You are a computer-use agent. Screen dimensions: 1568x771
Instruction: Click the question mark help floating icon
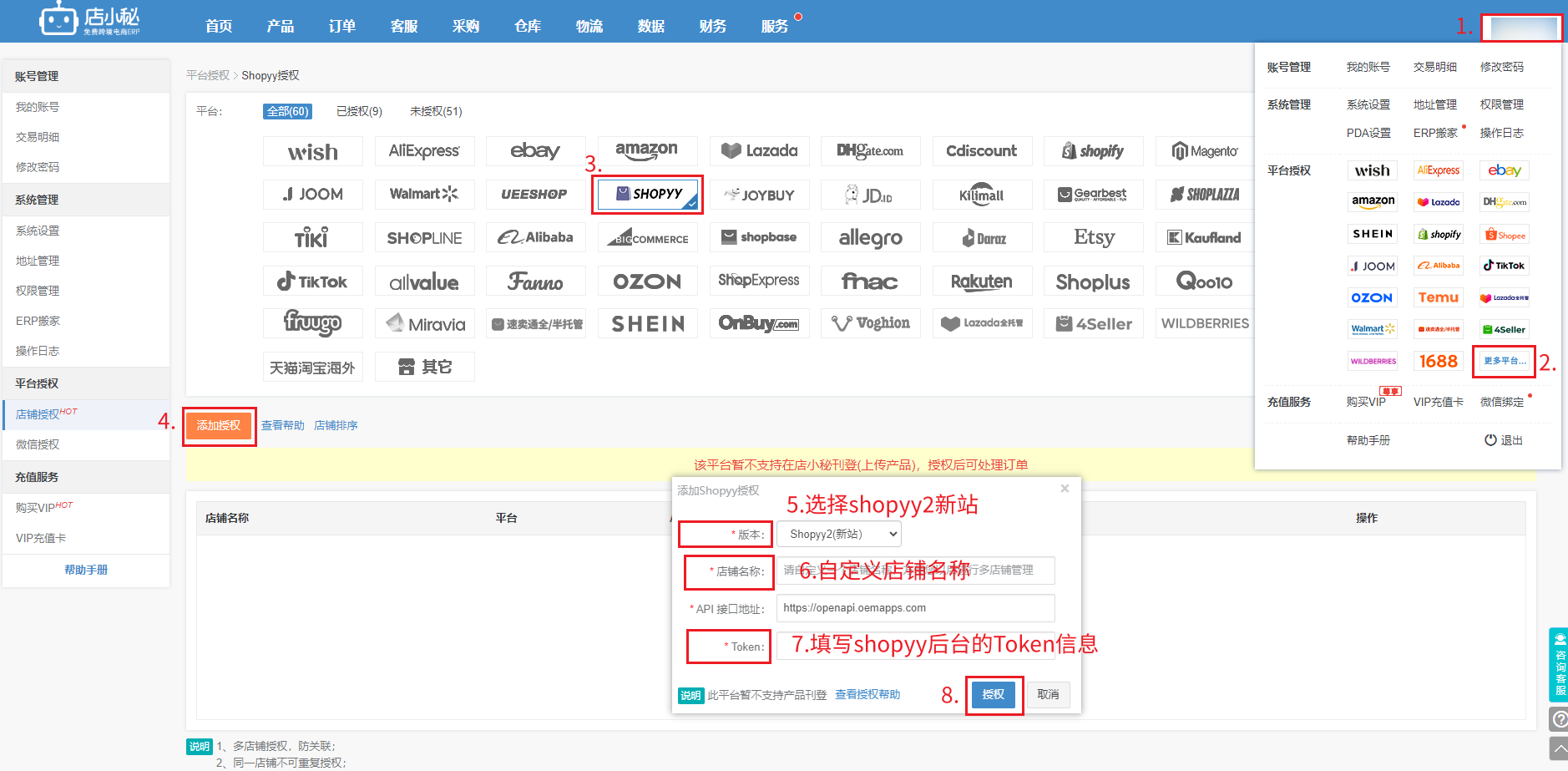[1559, 719]
